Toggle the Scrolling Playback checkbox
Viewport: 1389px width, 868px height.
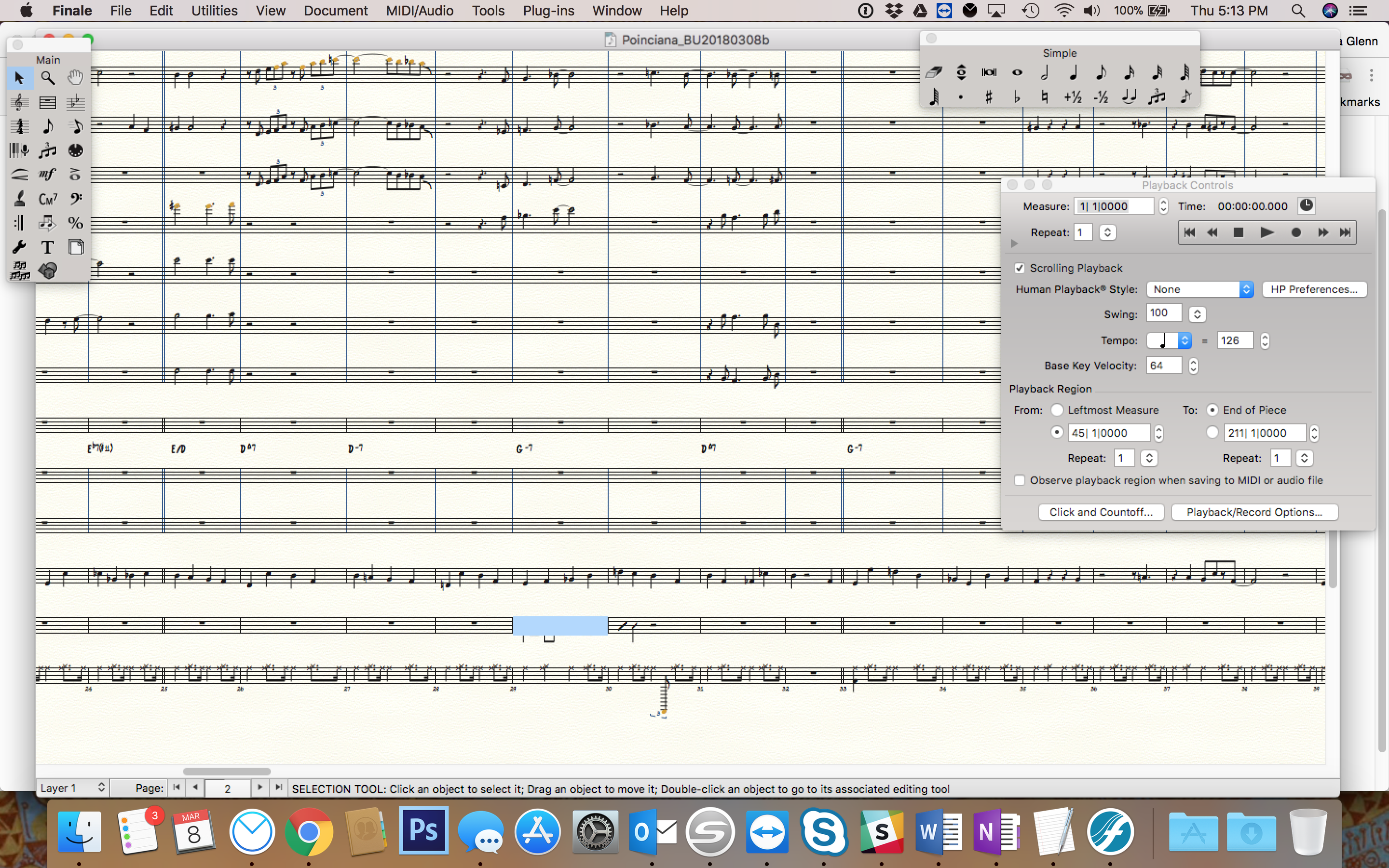pyautogui.click(x=1020, y=268)
